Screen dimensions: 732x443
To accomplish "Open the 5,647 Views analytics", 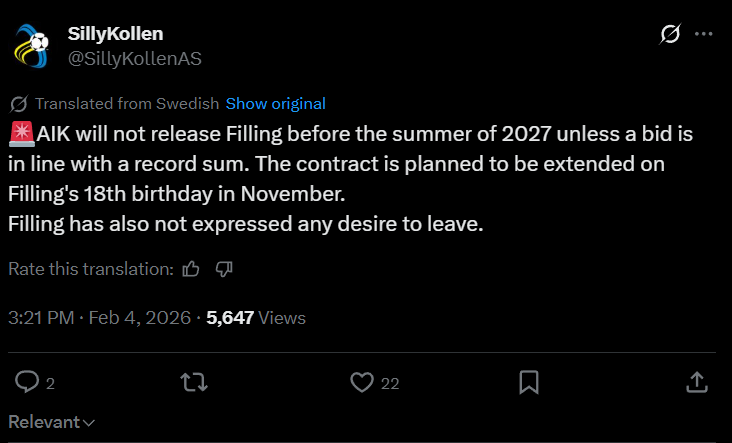I will (x=255, y=318).
